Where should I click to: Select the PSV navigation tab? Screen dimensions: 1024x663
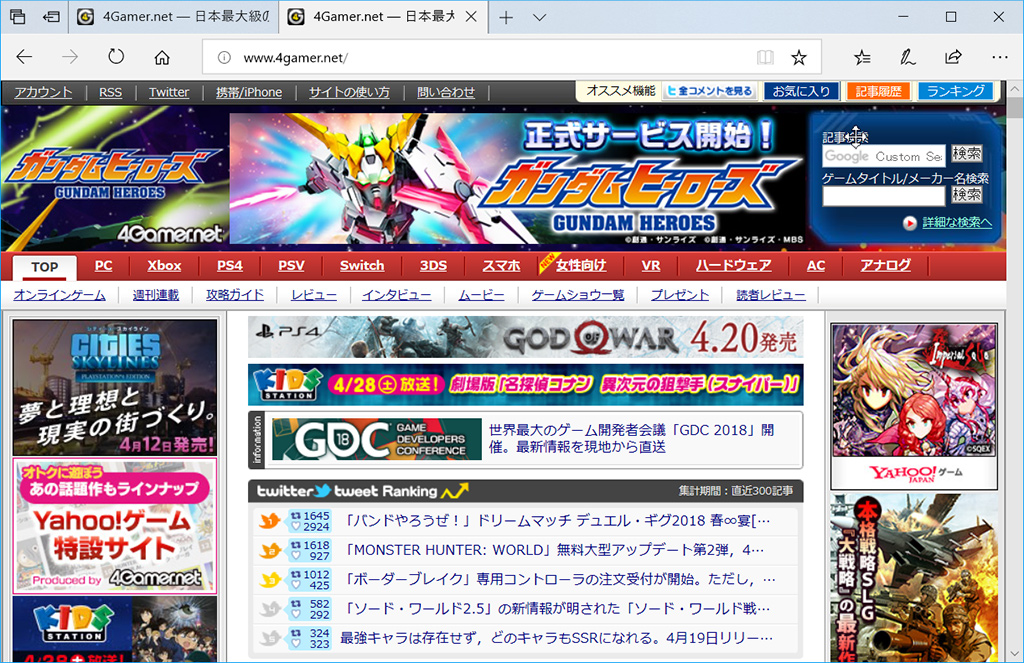pos(291,266)
